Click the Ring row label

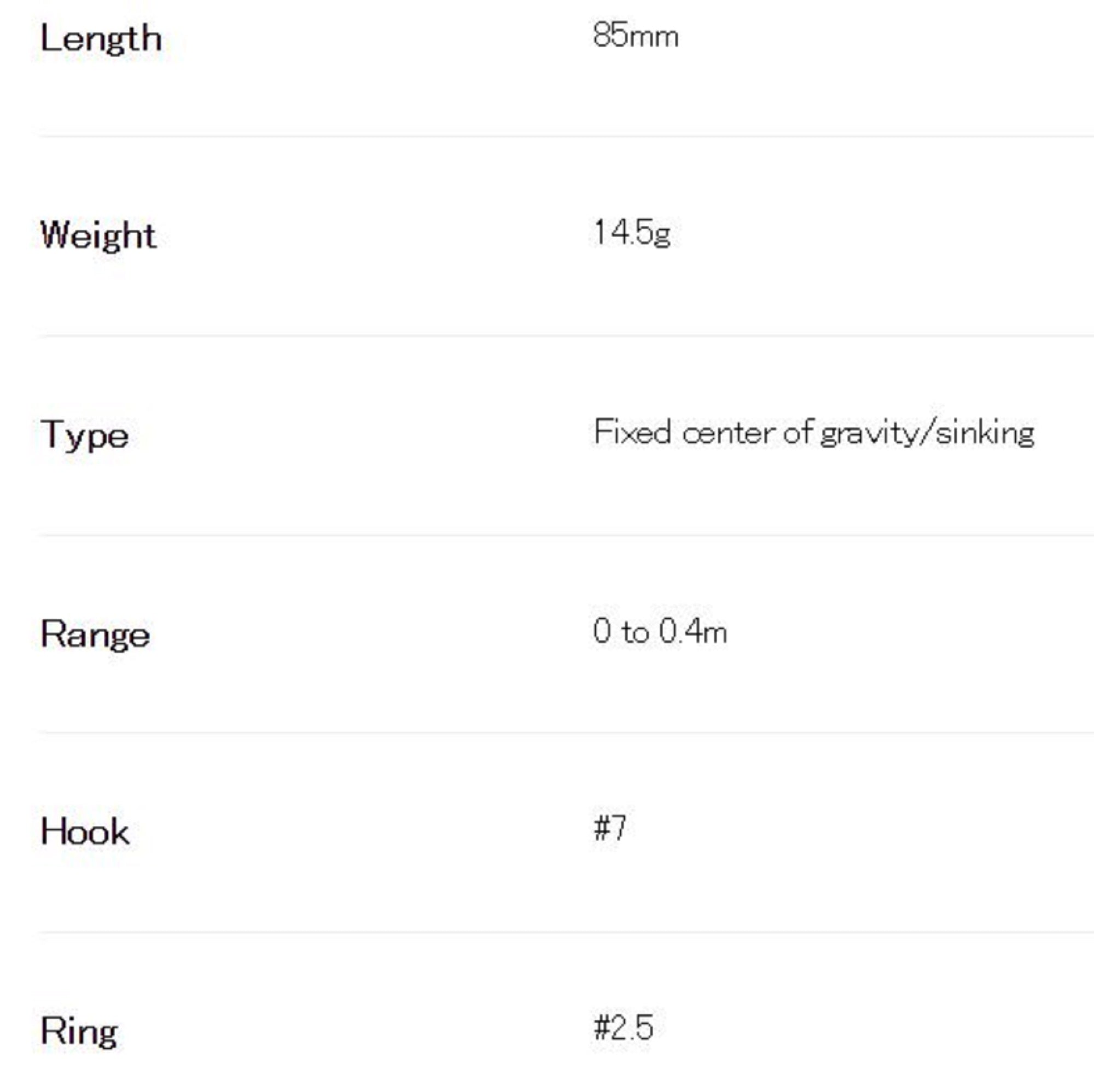[79, 1031]
